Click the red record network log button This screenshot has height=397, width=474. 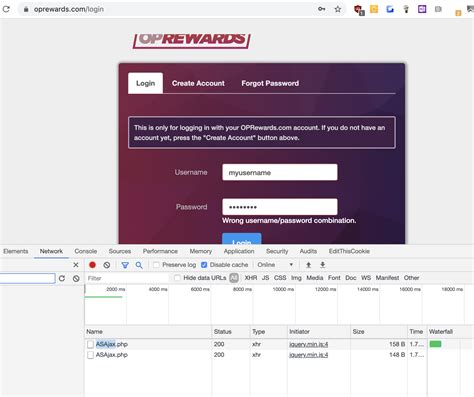tap(93, 265)
